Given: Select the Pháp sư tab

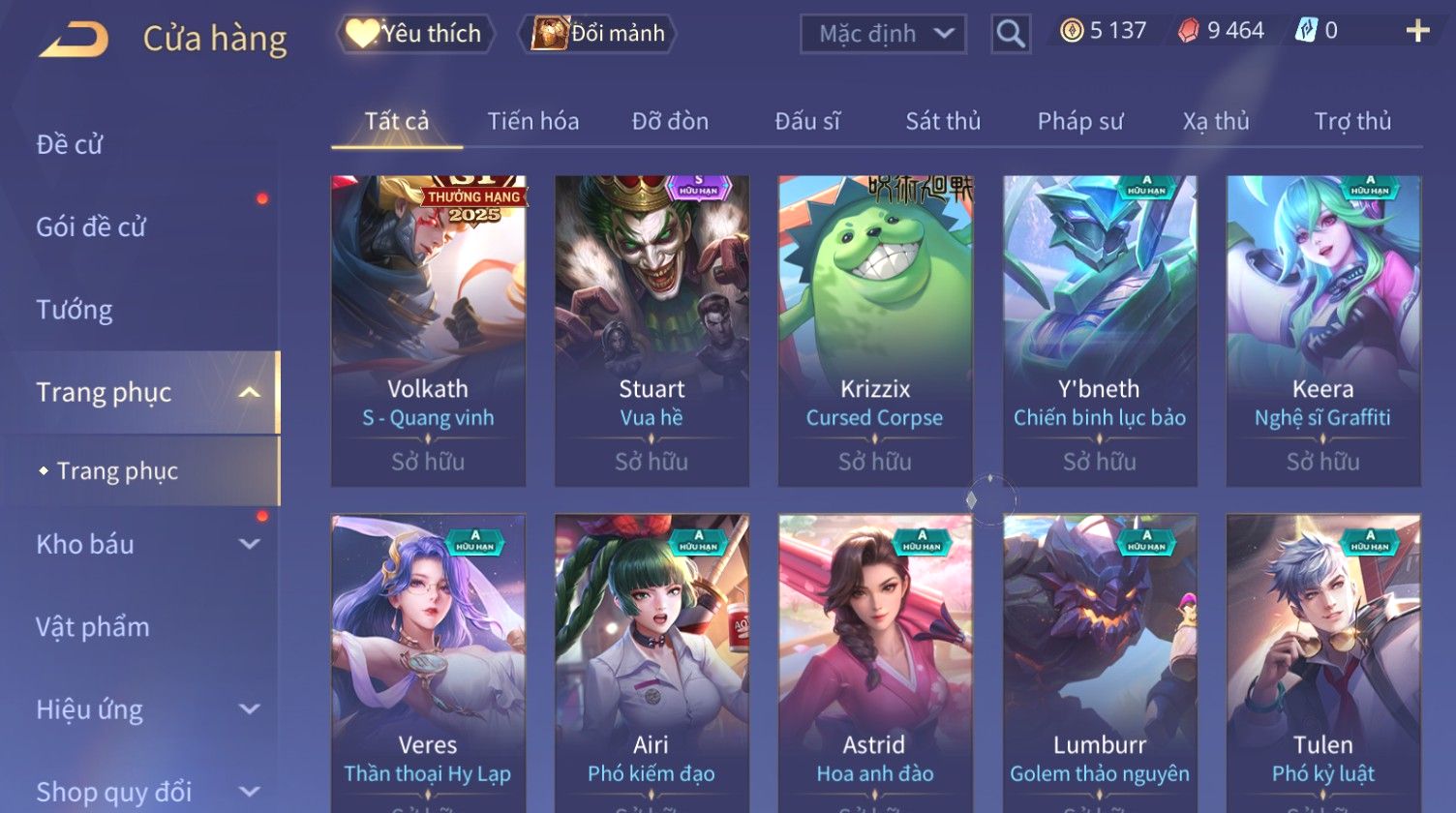Looking at the screenshot, I should click(1080, 121).
